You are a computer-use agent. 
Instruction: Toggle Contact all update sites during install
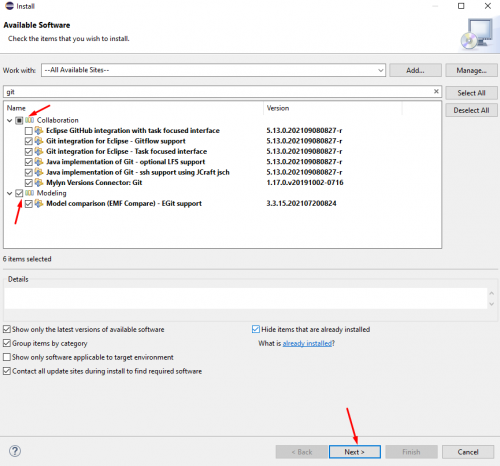click(x=7, y=371)
